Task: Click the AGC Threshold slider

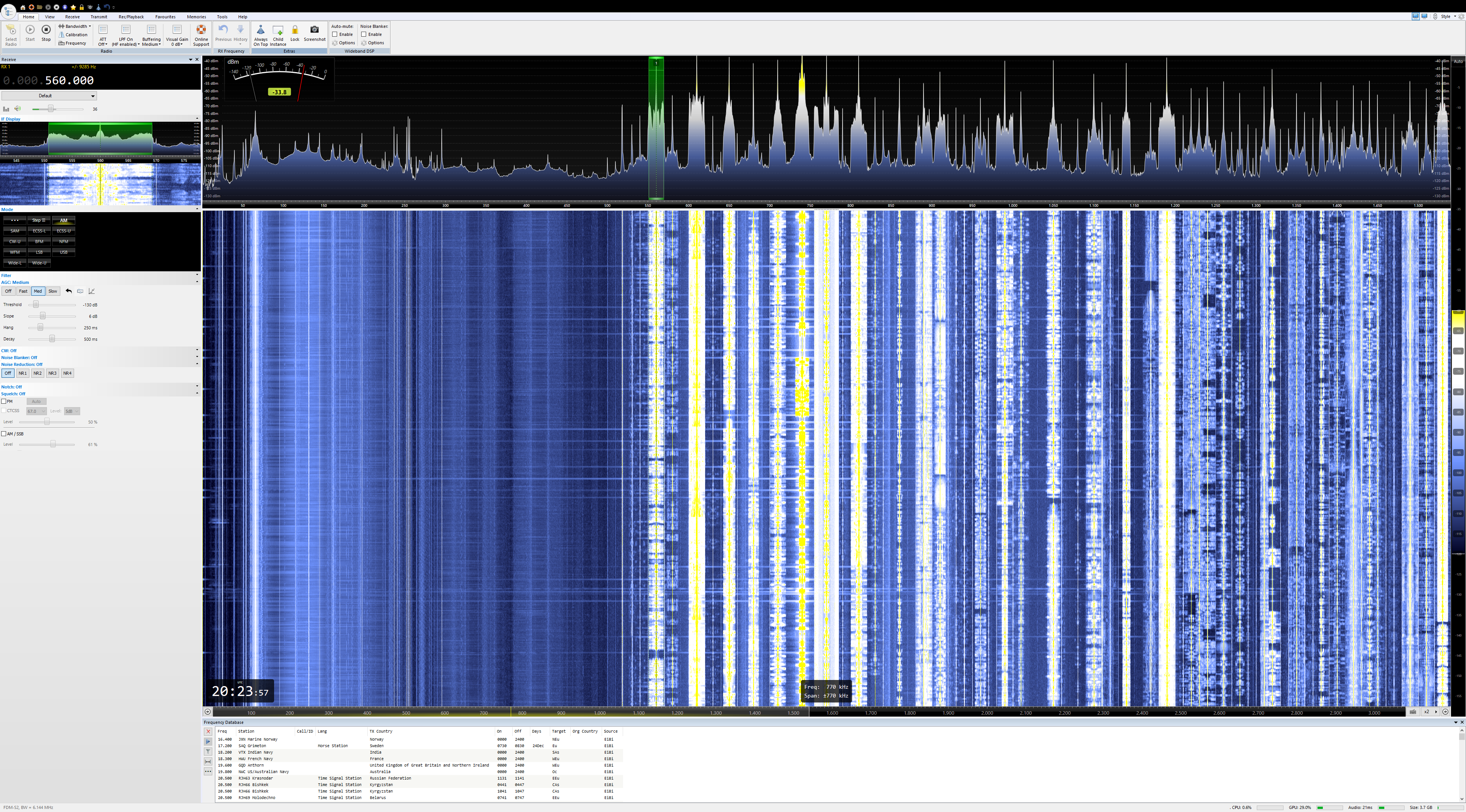Action: click(35, 305)
